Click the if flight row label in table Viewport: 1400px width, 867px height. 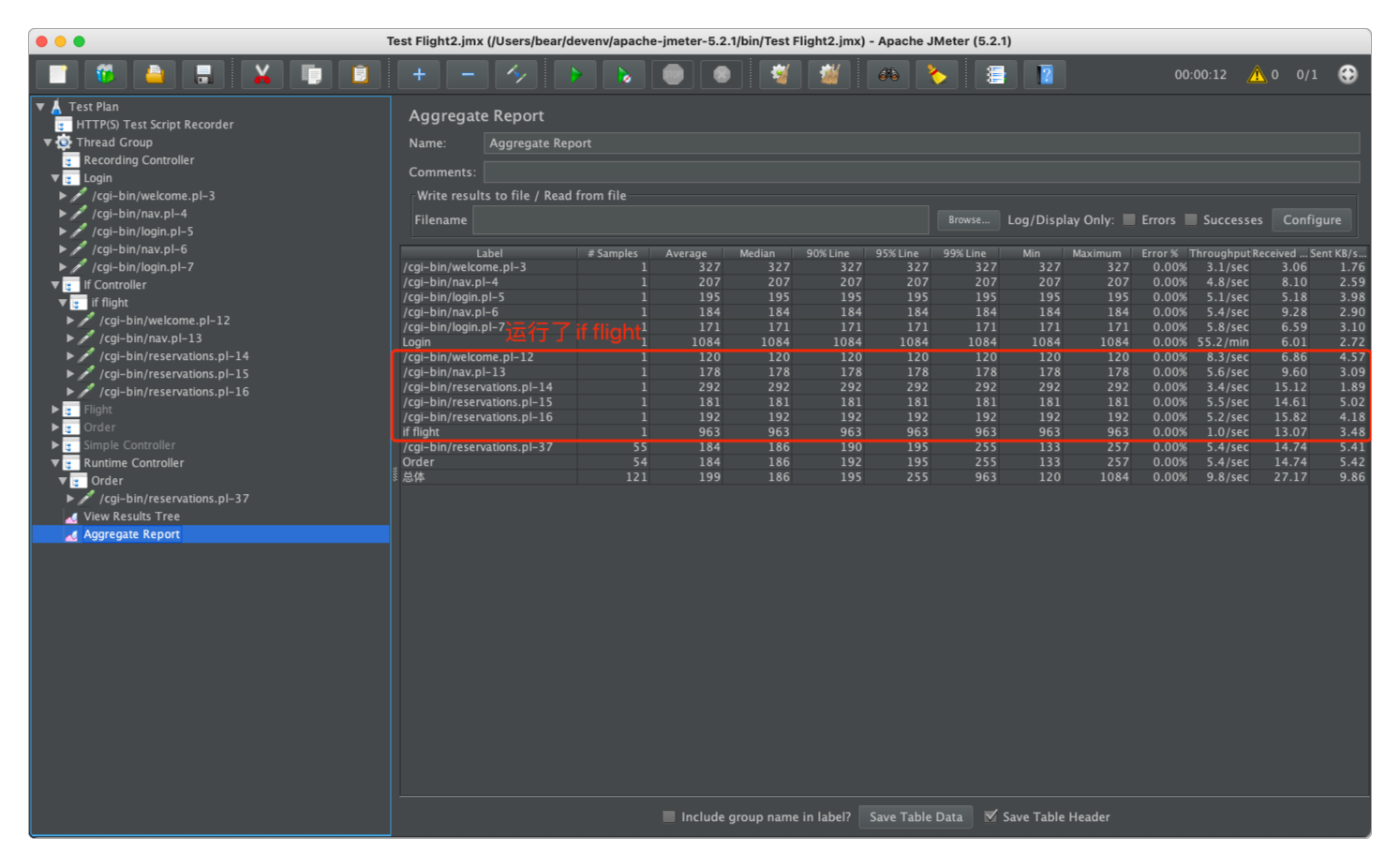[421, 432]
